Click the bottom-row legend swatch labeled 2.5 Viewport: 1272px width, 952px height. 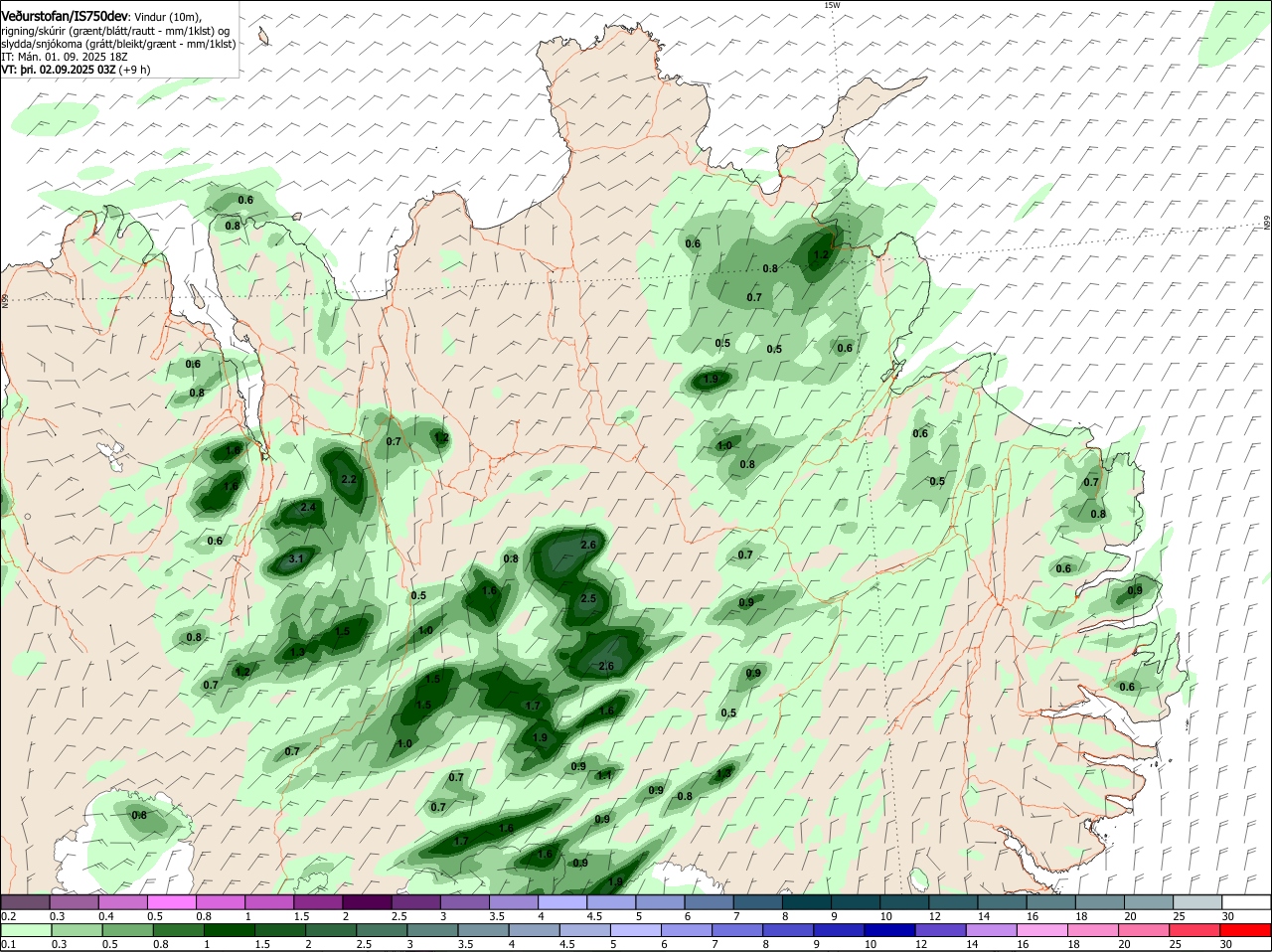click(x=381, y=930)
